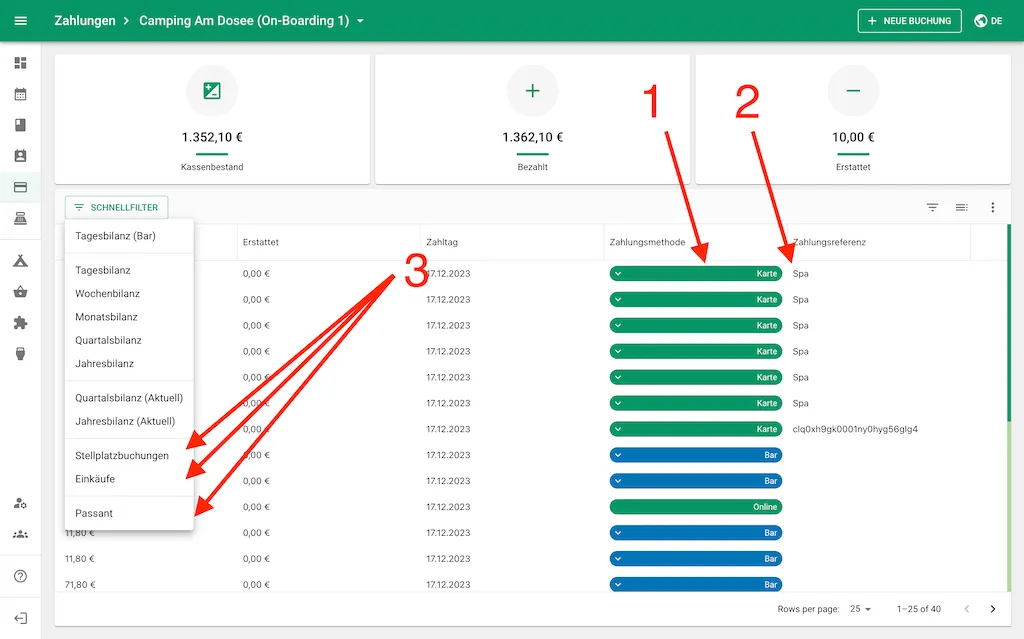Select Tagesbilanz quick filter

[129, 270]
